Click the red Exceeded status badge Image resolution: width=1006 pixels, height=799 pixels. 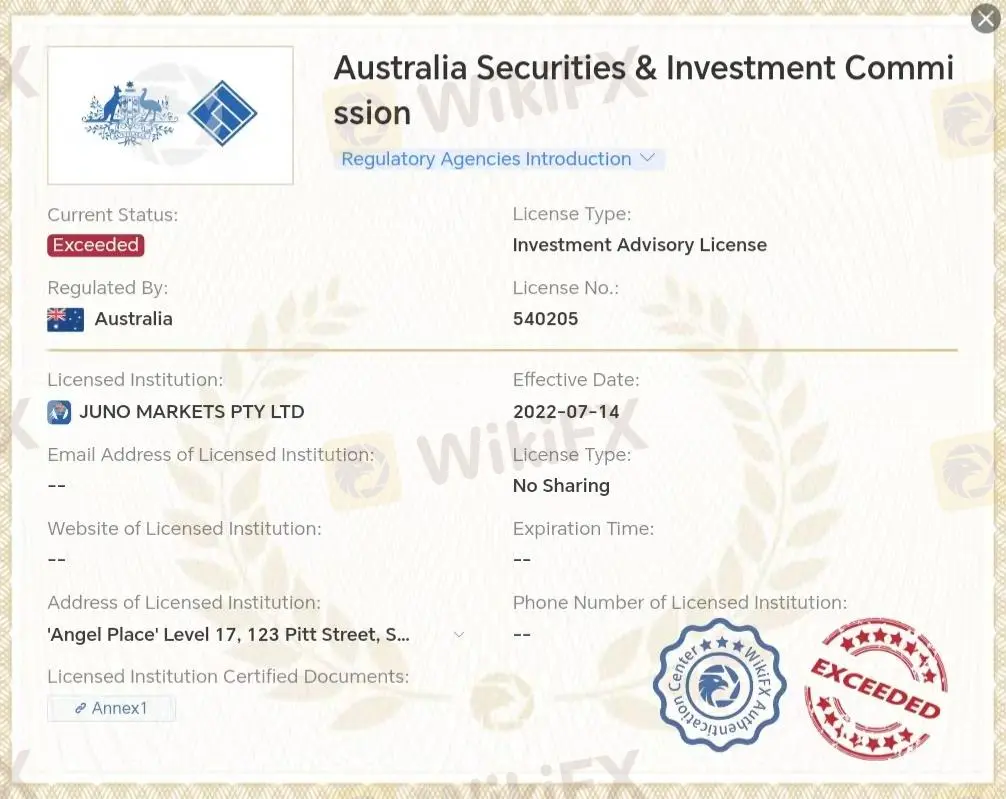point(96,245)
